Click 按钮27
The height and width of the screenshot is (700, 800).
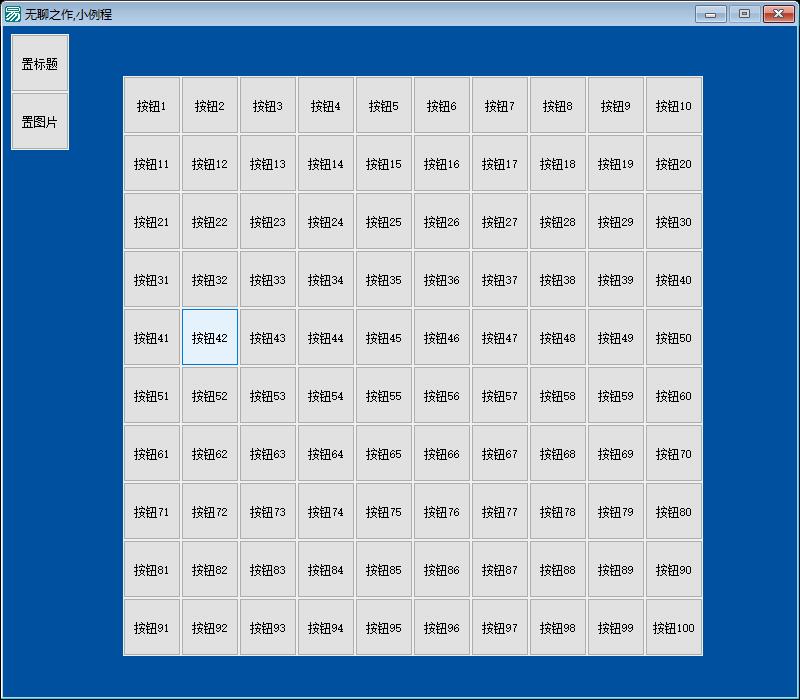pyautogui.click(x=499, y=221)
